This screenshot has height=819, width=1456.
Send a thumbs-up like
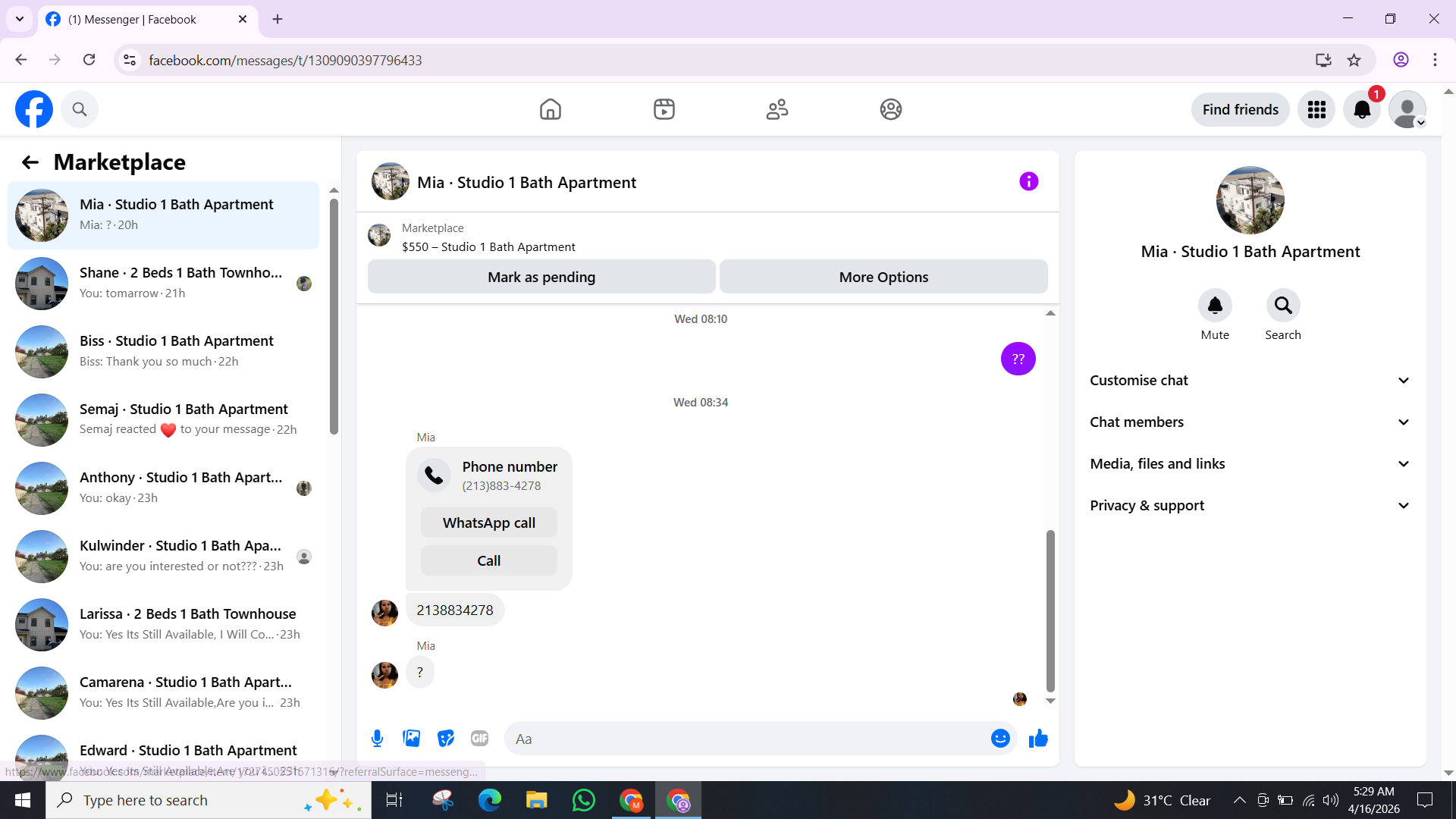pyautogui.click(x=1038, y=738)
